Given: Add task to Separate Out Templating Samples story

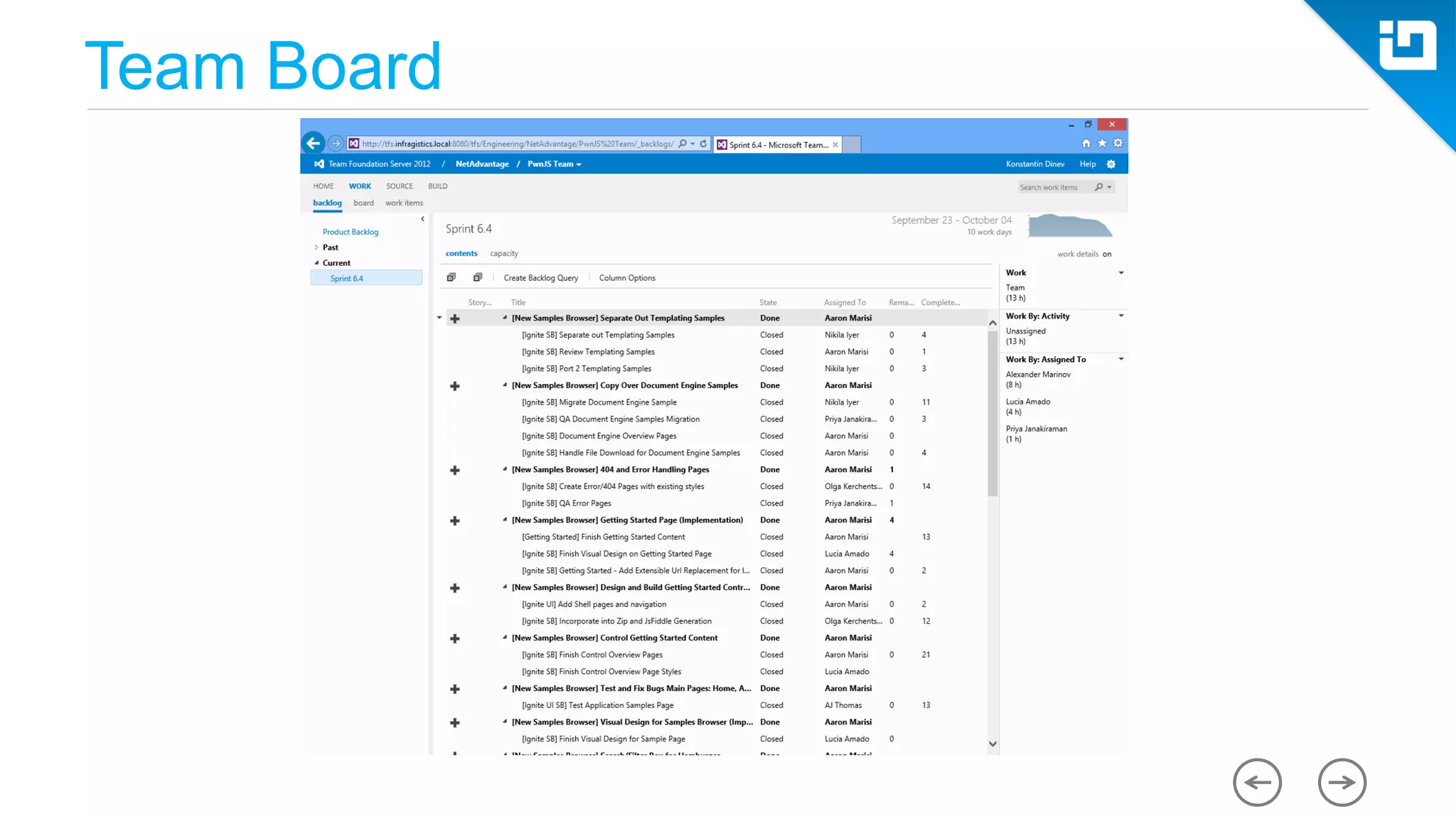Looking at the screenshot, I should [x=455, y=318].
